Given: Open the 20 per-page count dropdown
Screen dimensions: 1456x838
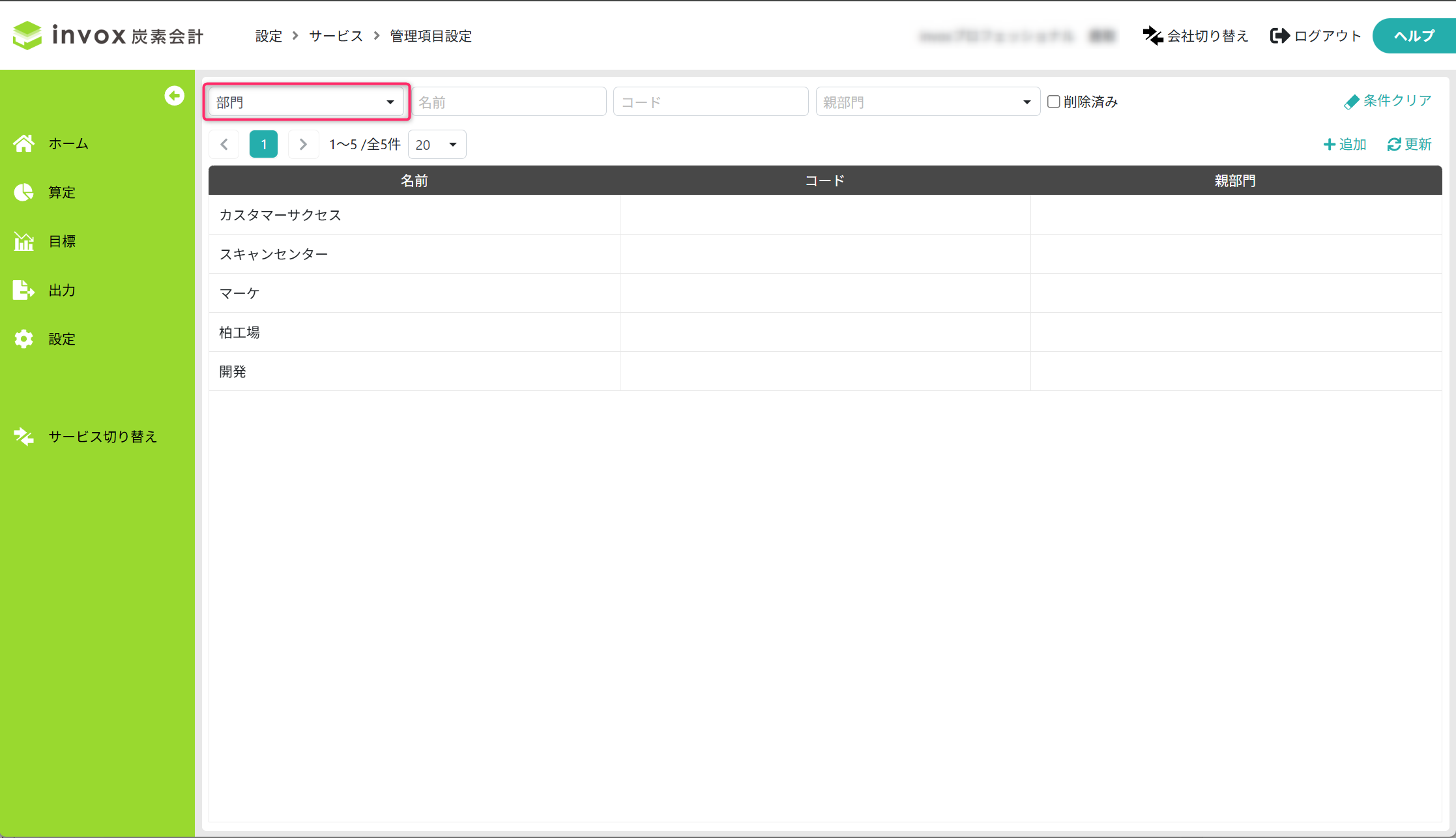Looking at the screenshot, I should (436, 145).
